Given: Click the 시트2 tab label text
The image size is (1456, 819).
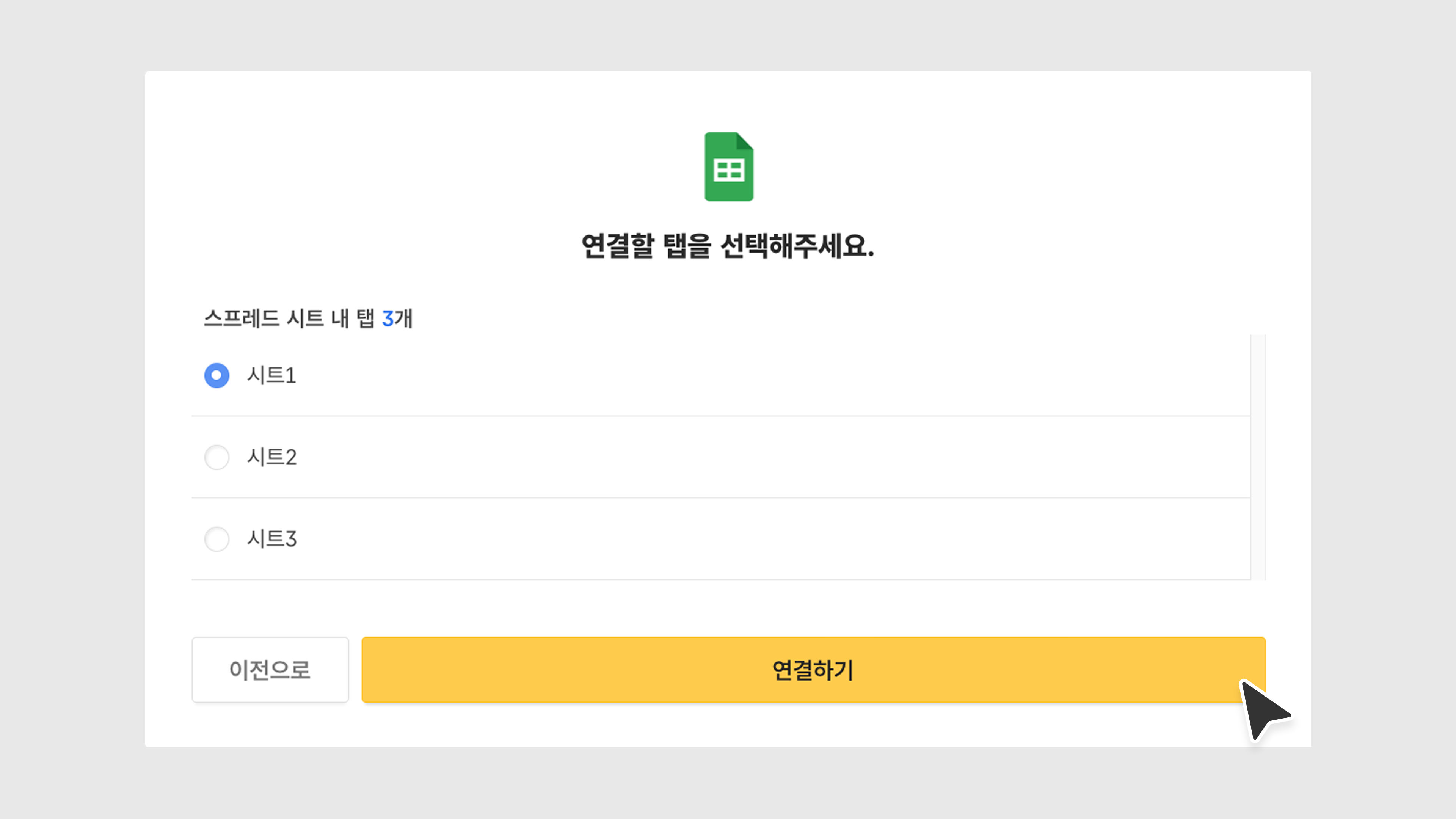Looking at the screenshot, I should pyautogui.click(x=271, y=457).
